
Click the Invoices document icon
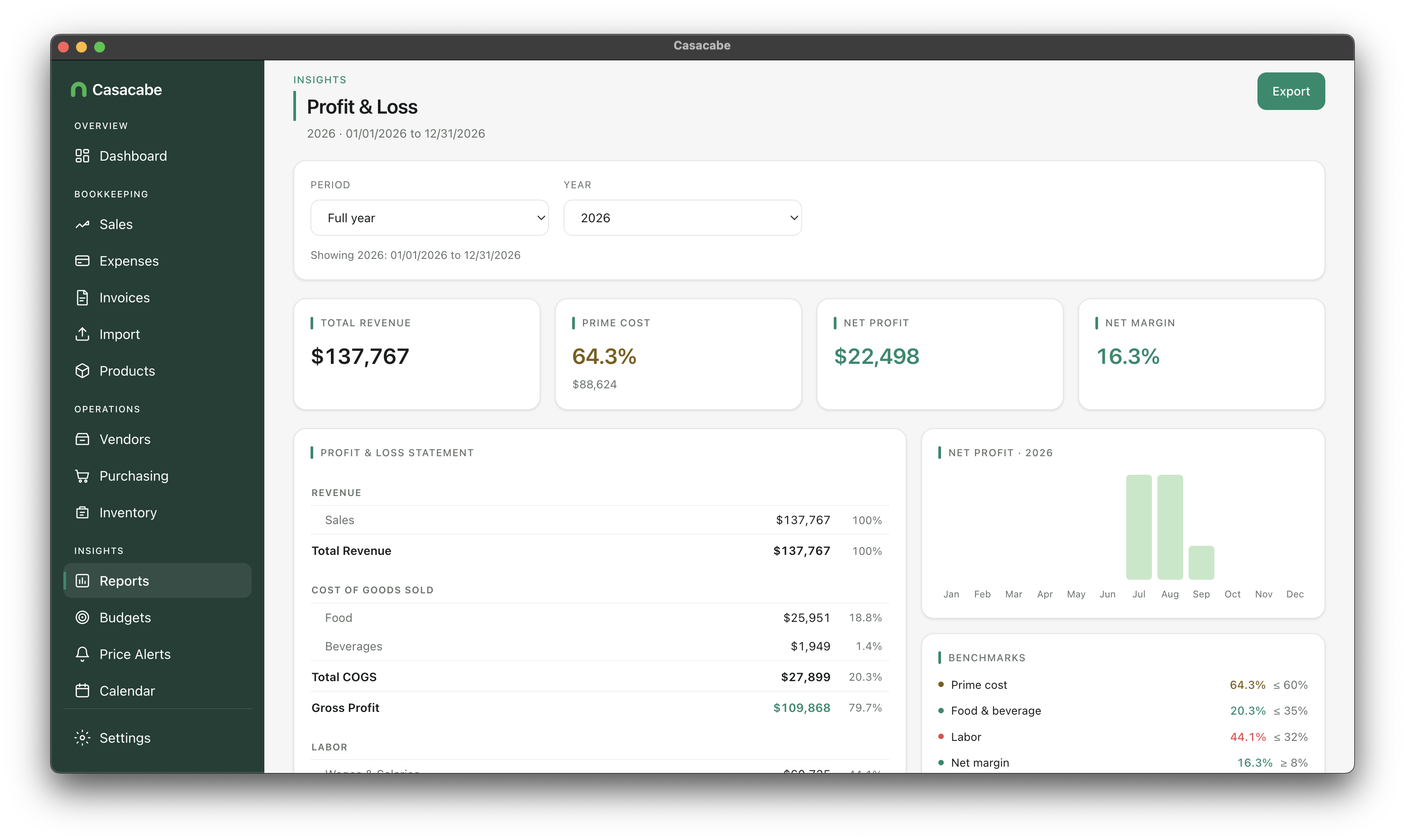(x=82, y=298)
